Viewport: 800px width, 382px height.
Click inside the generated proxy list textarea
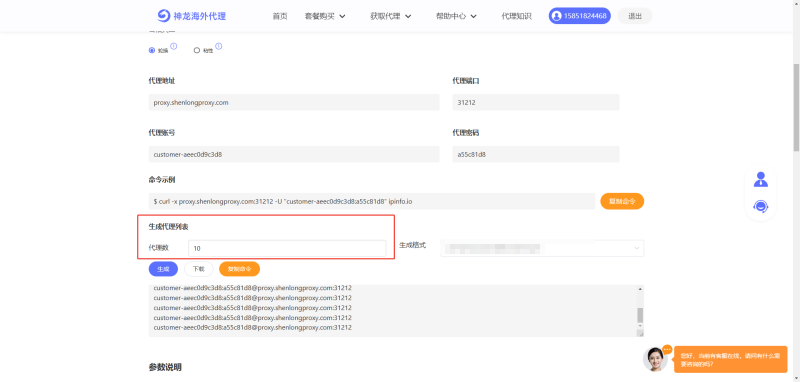392,311
